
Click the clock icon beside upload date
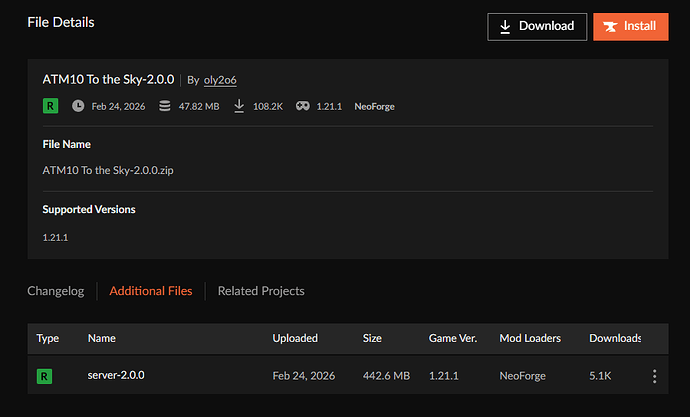point(78,106)
